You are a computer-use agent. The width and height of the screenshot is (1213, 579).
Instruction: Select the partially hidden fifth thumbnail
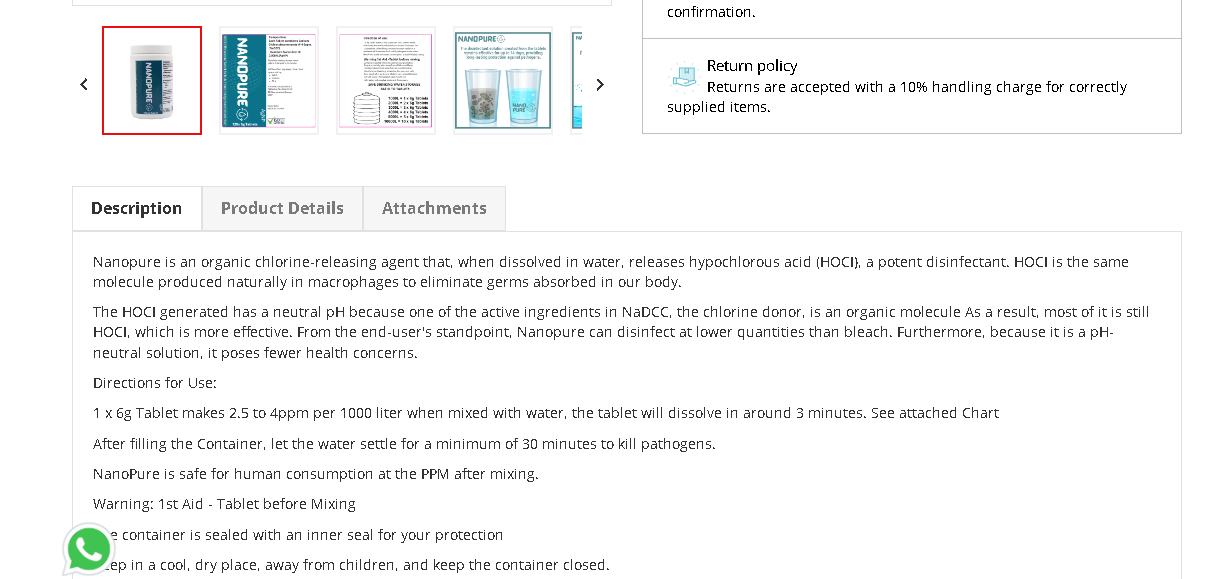coord(576,80)
